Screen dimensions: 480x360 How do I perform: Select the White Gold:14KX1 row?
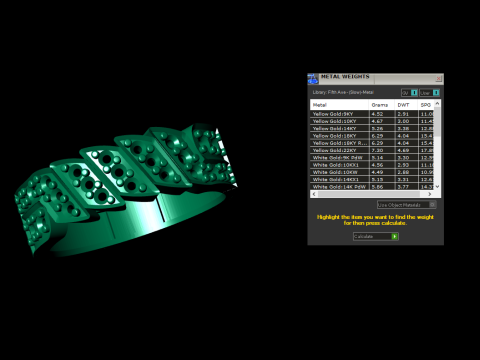point(372,179)
